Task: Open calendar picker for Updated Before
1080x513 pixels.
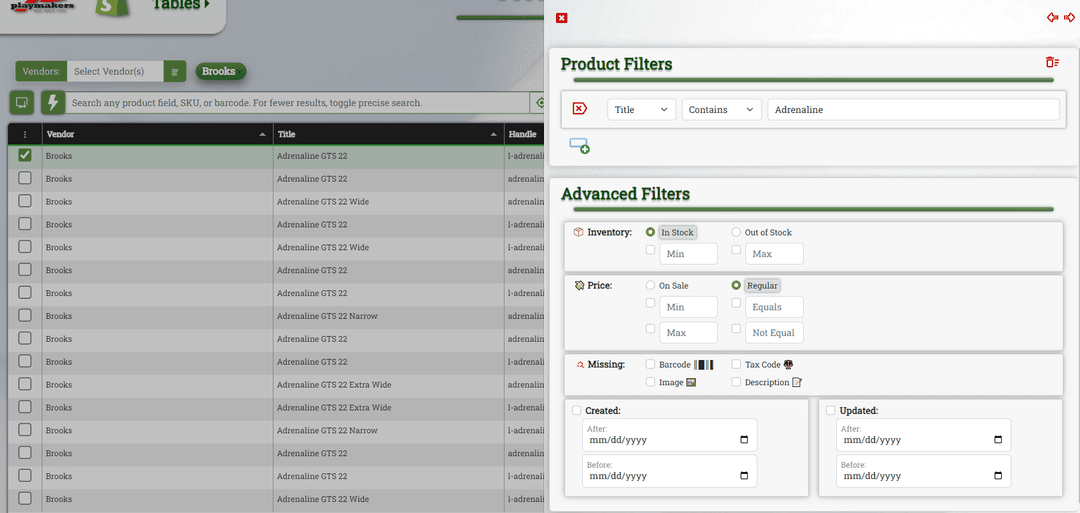Action: (x=998, y=476)
